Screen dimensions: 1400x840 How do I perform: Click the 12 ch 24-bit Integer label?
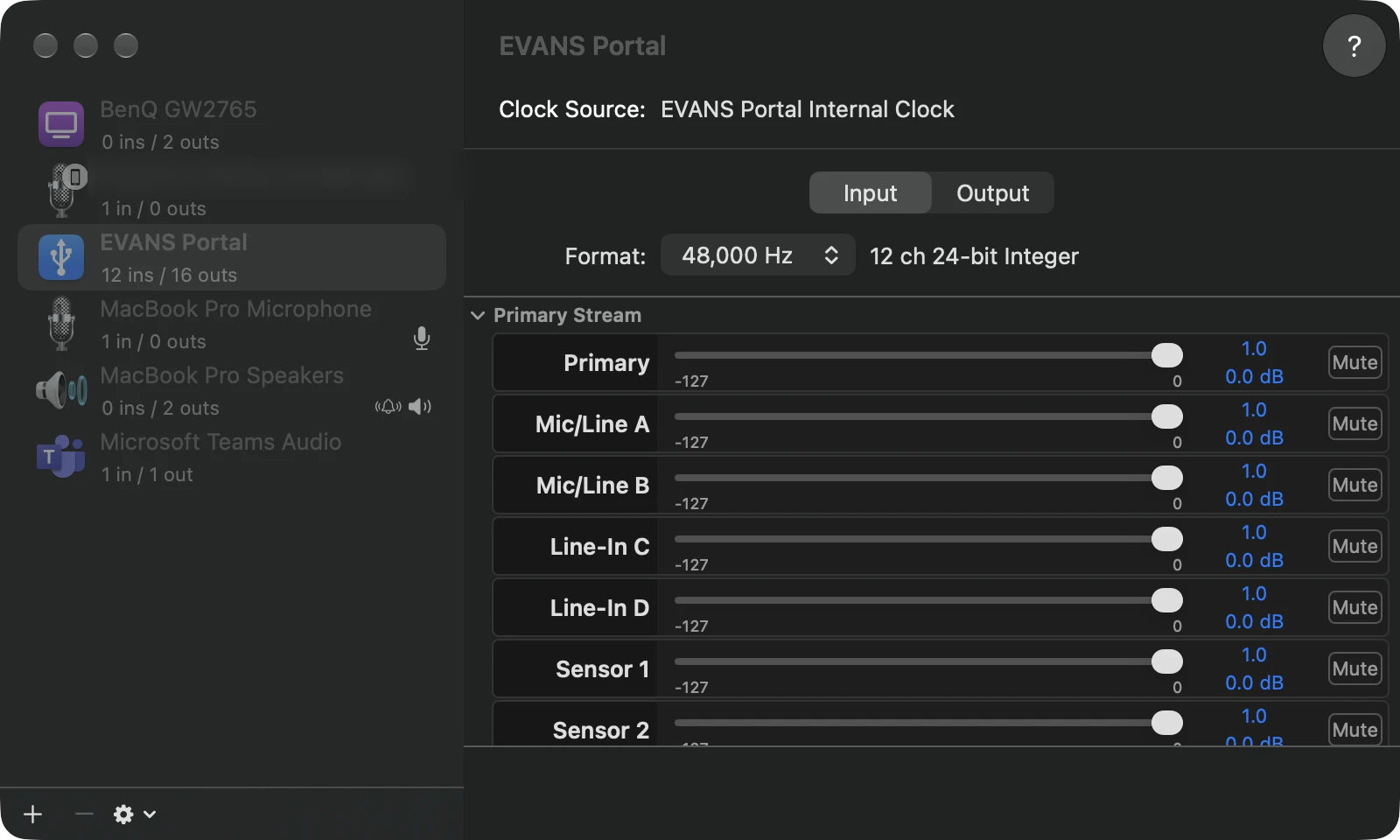coord(974,256)
